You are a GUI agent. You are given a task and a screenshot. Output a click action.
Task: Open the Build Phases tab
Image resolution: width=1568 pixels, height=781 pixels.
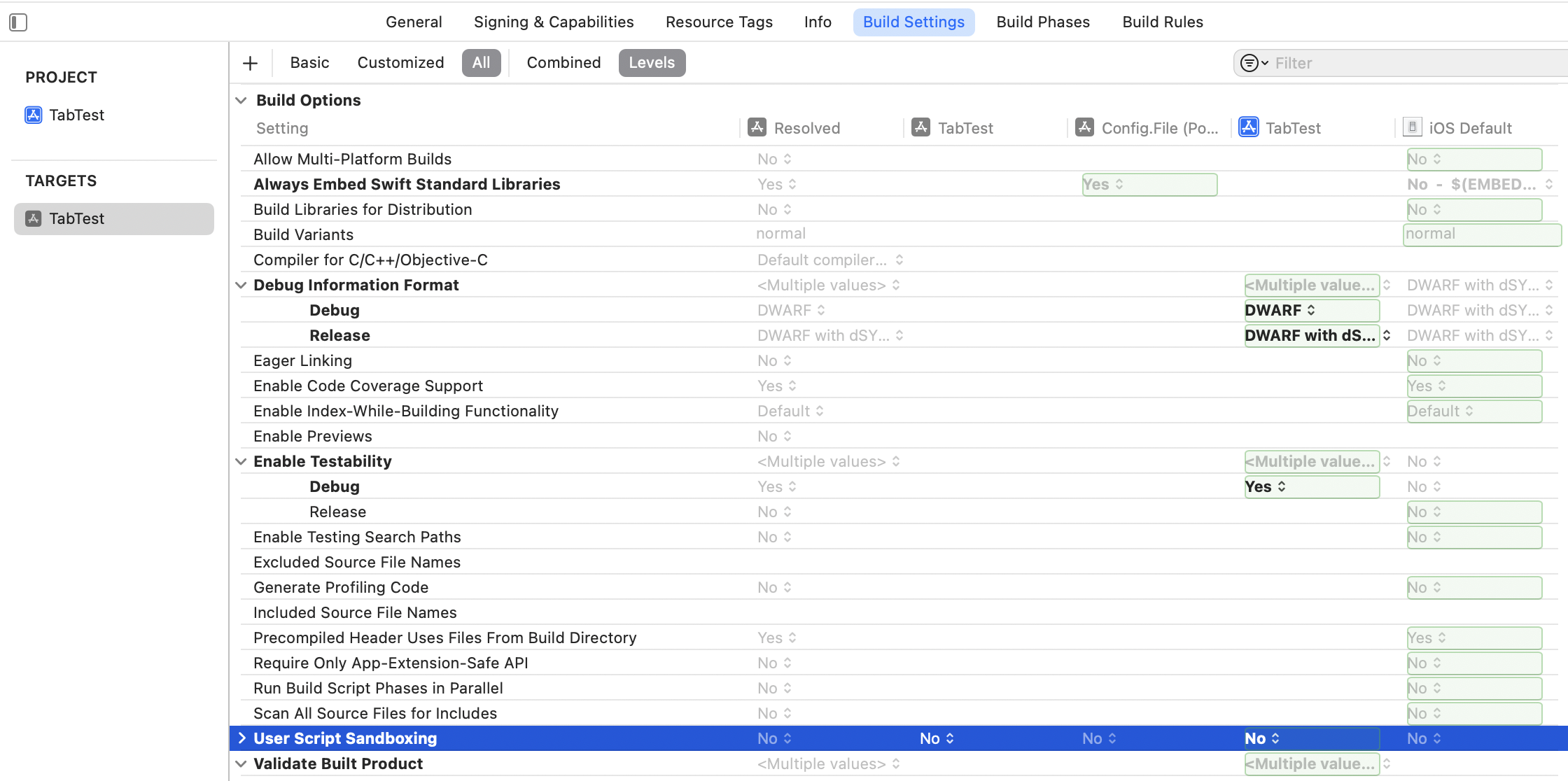[x=1042, y=22]
